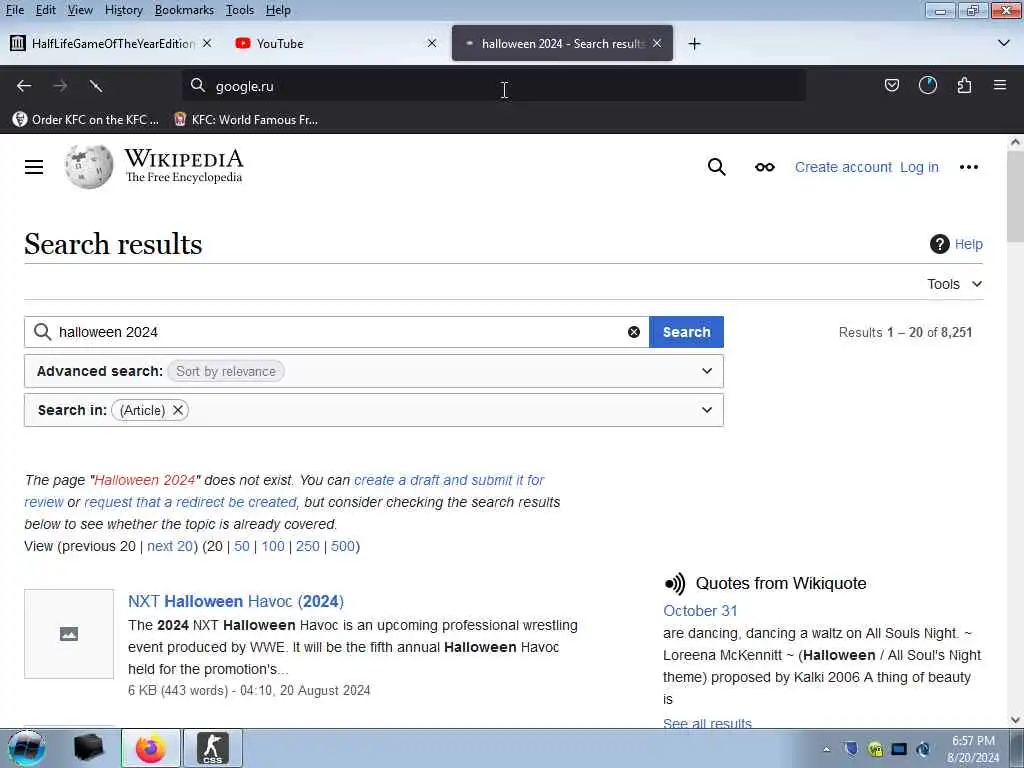Open the File menu
1024x768 pixels.
point(14,10)
